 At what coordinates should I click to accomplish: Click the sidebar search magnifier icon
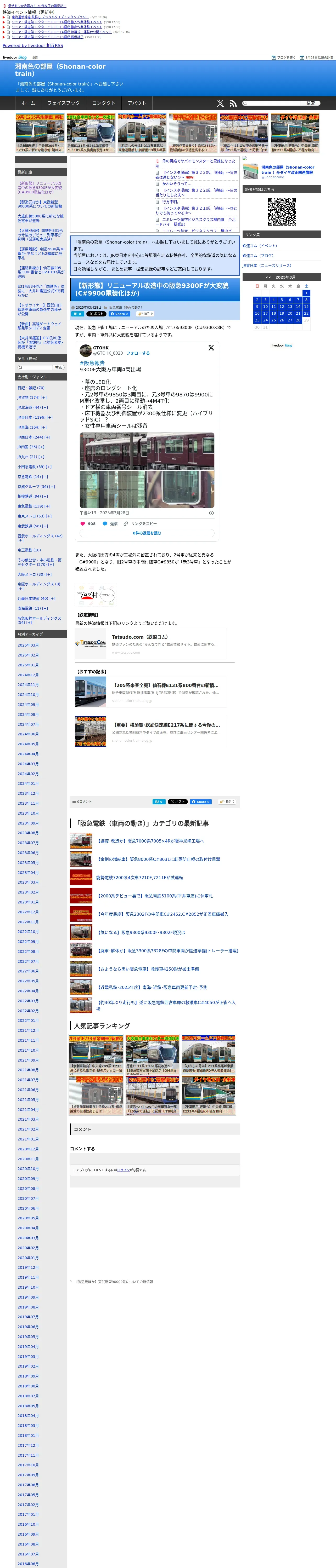(20, 367)
